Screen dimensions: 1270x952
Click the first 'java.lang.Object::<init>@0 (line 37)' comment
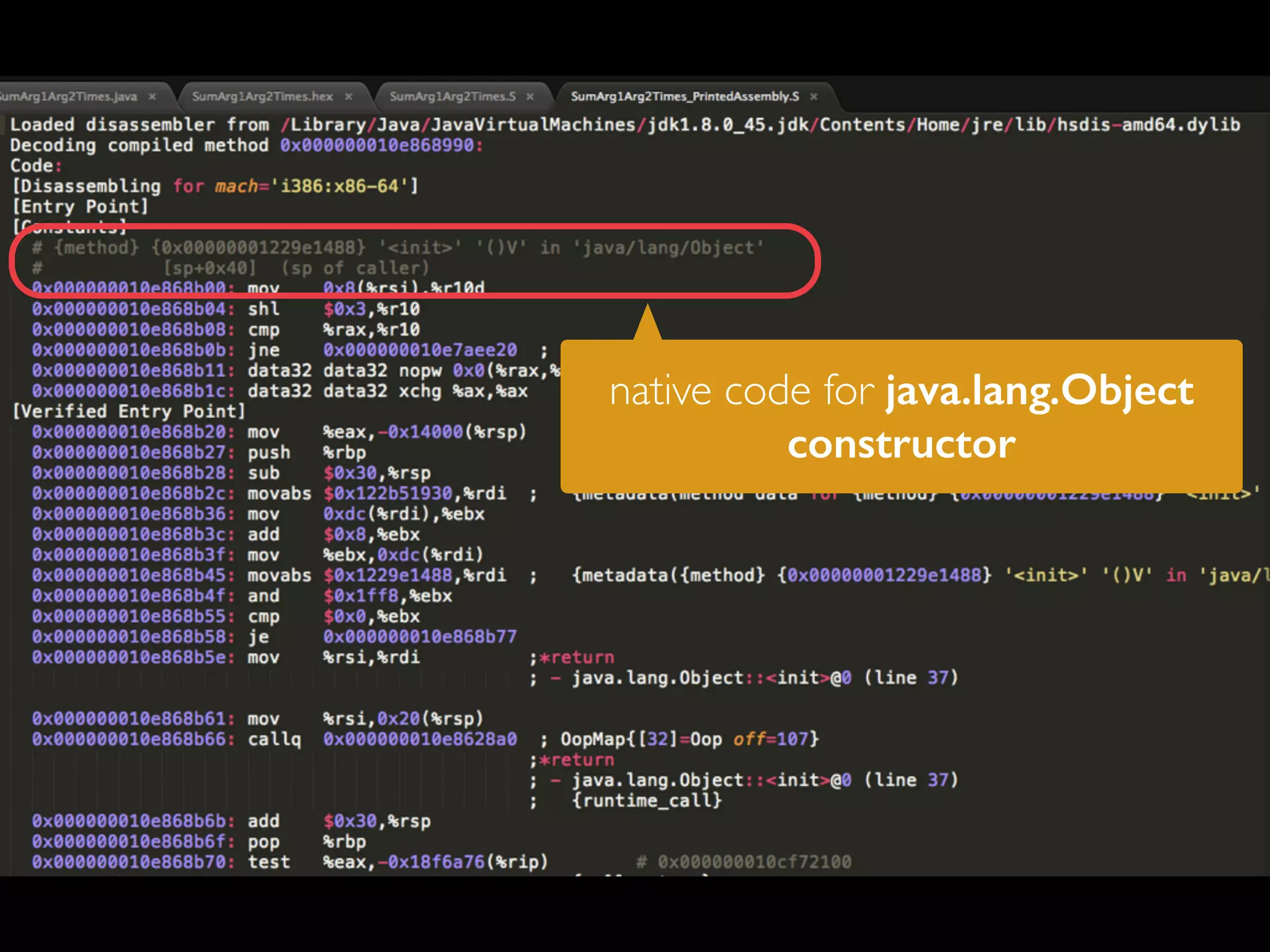[765, 677]
